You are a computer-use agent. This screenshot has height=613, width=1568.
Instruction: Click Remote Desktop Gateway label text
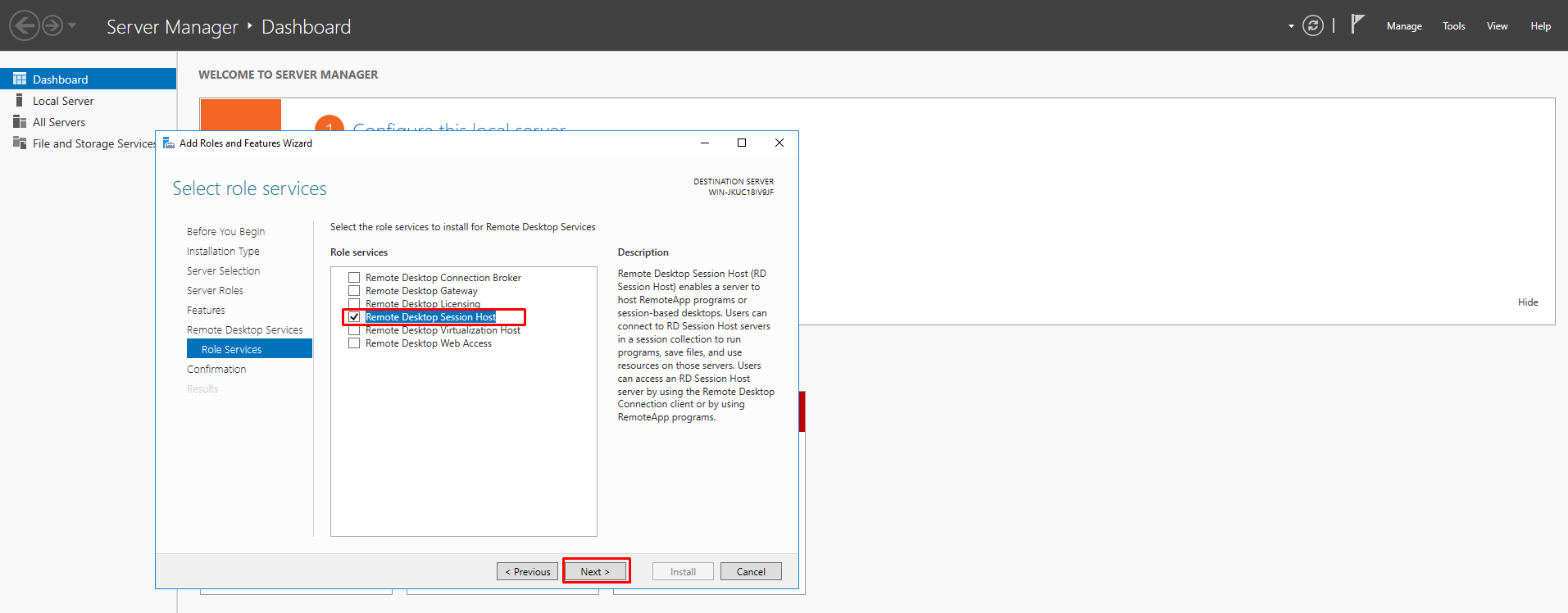pyautogui.click(x=421, y=291)
